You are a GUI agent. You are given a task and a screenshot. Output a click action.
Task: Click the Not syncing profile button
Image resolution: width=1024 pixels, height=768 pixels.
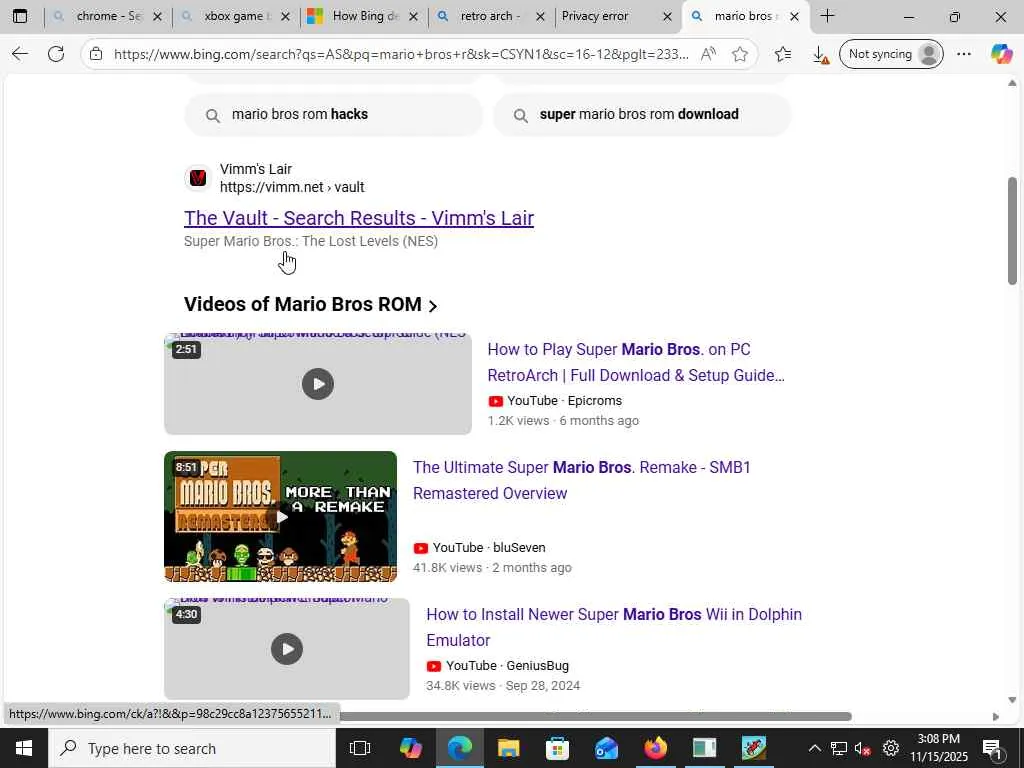click(891, 54)
